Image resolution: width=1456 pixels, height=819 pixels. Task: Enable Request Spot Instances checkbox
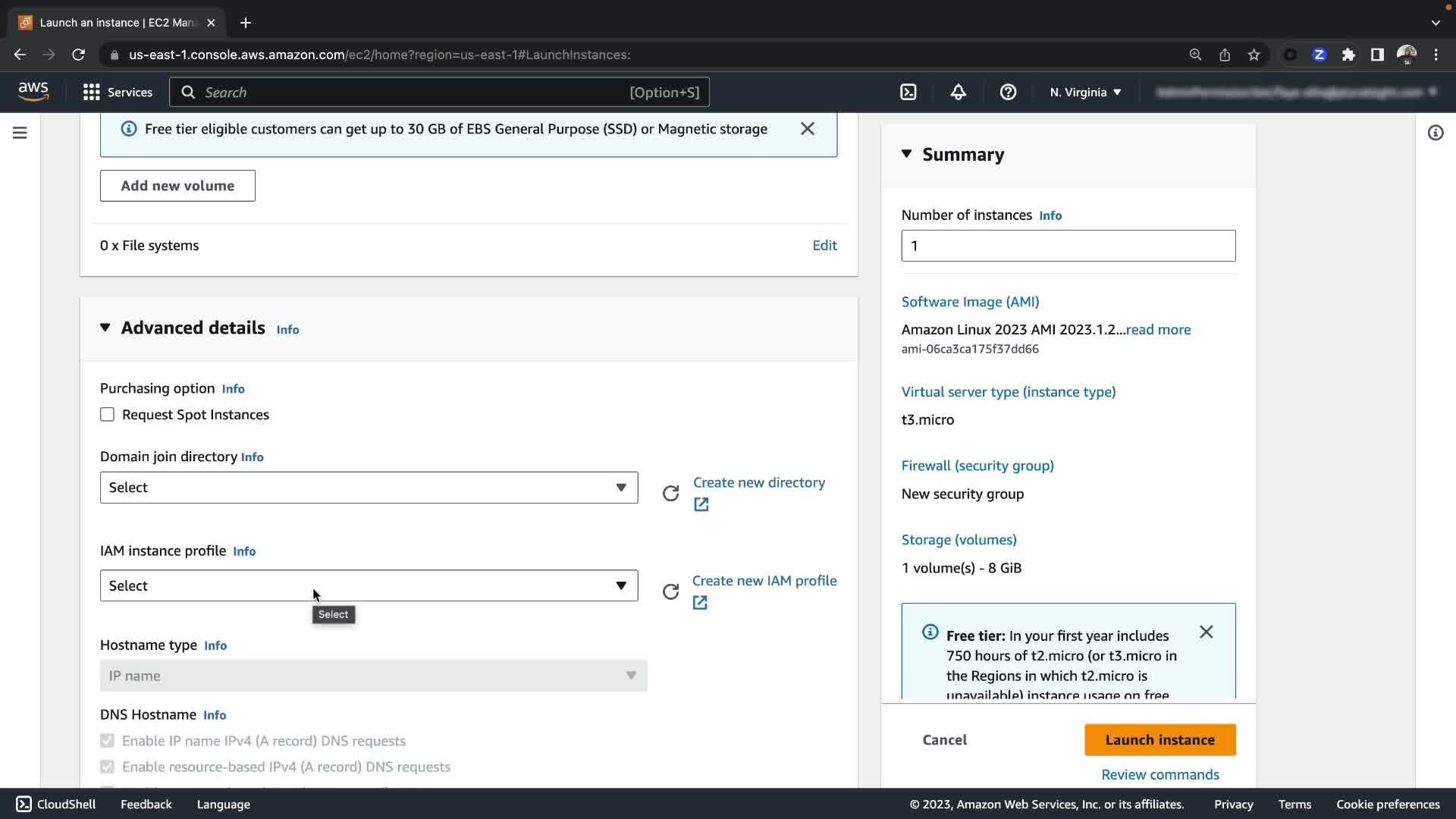click(x=107, y=415)
